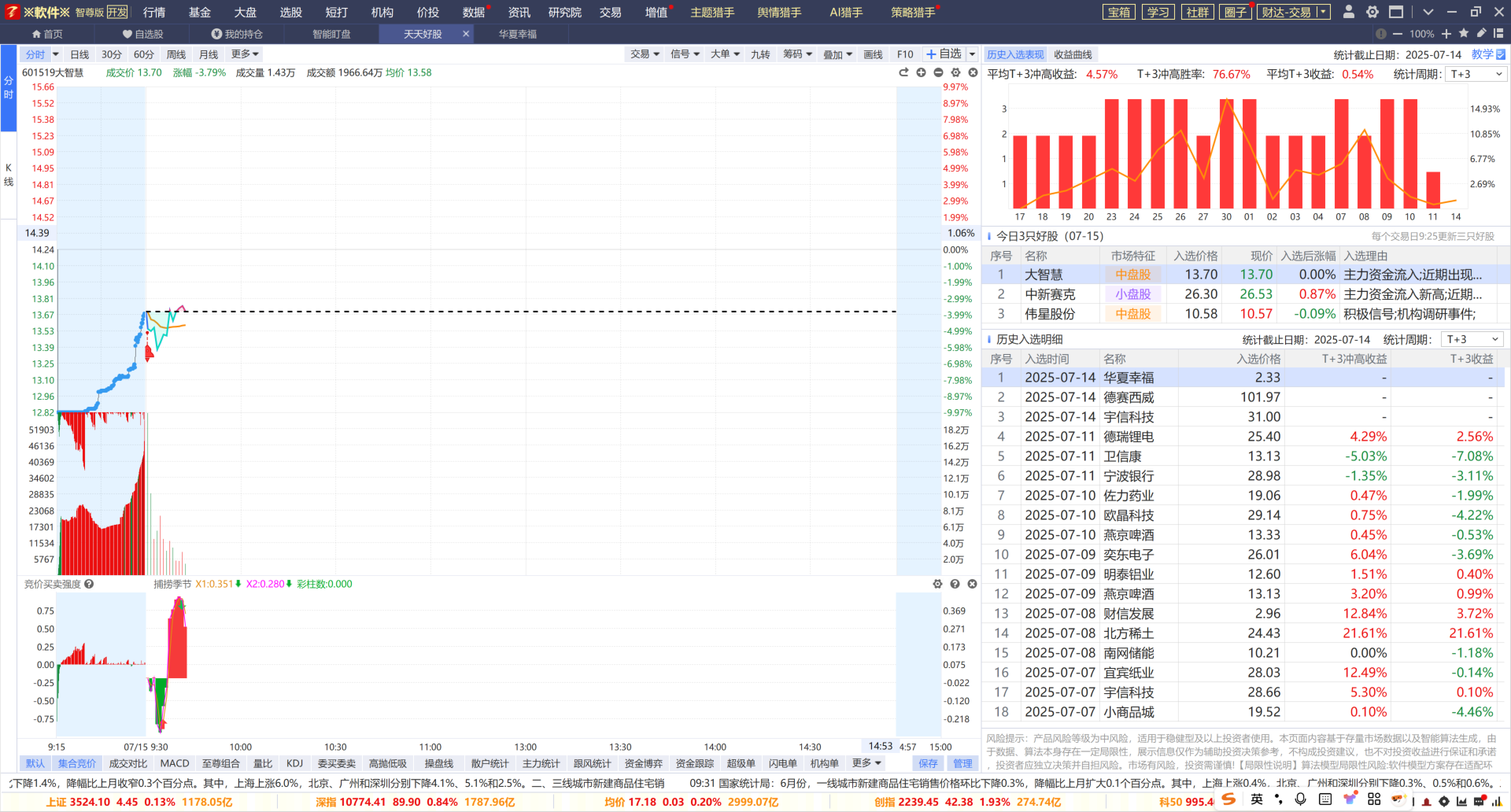Select the MACD indicator tab
This screenshot has height=812, width=1511.
(175, 763)
